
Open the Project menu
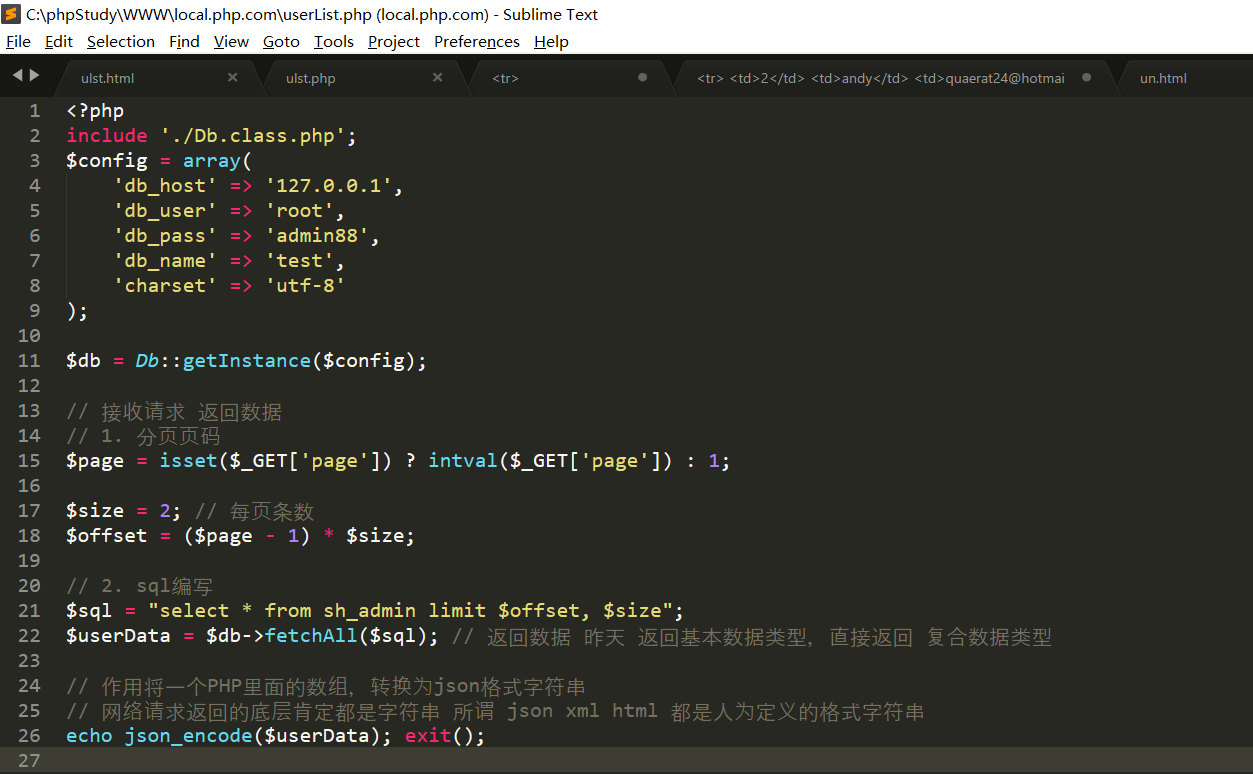393,41
